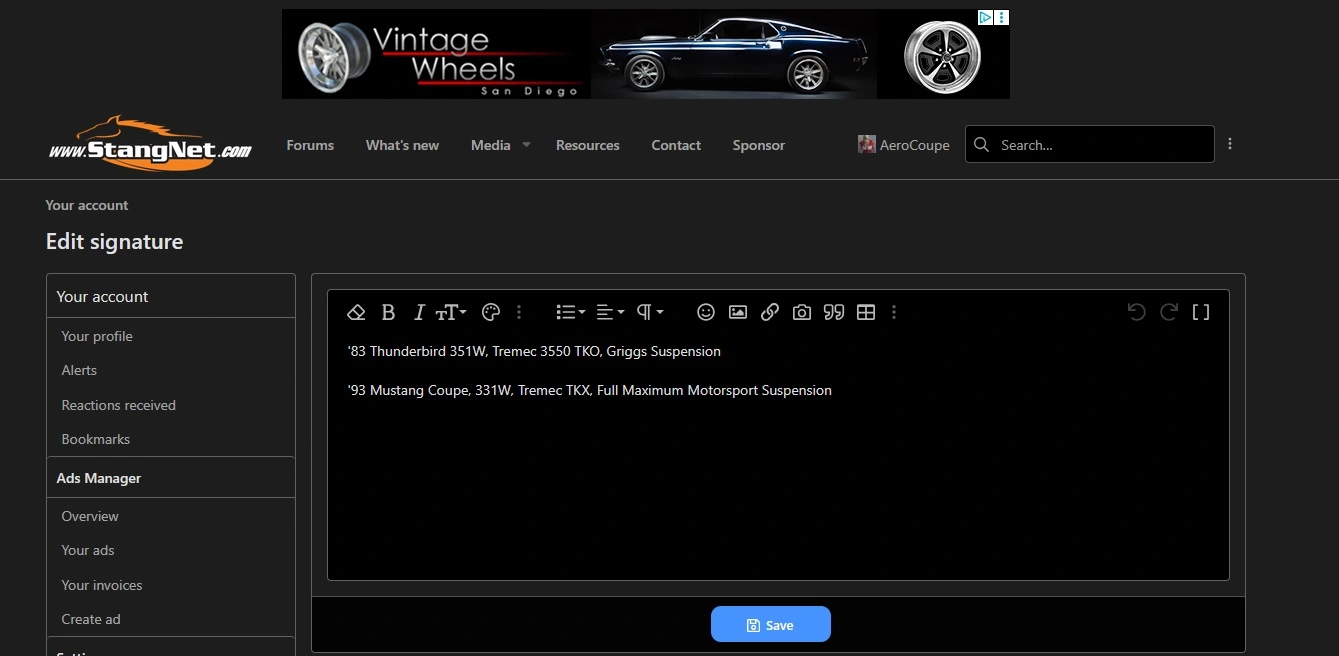Click the '93 Mustang Coupe signature line

click(x=590, y=390)
